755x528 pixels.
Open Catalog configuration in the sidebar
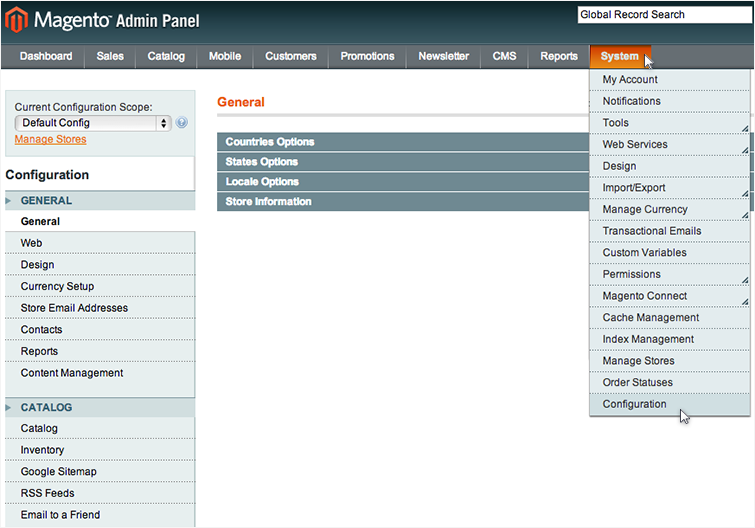point(100,428)
